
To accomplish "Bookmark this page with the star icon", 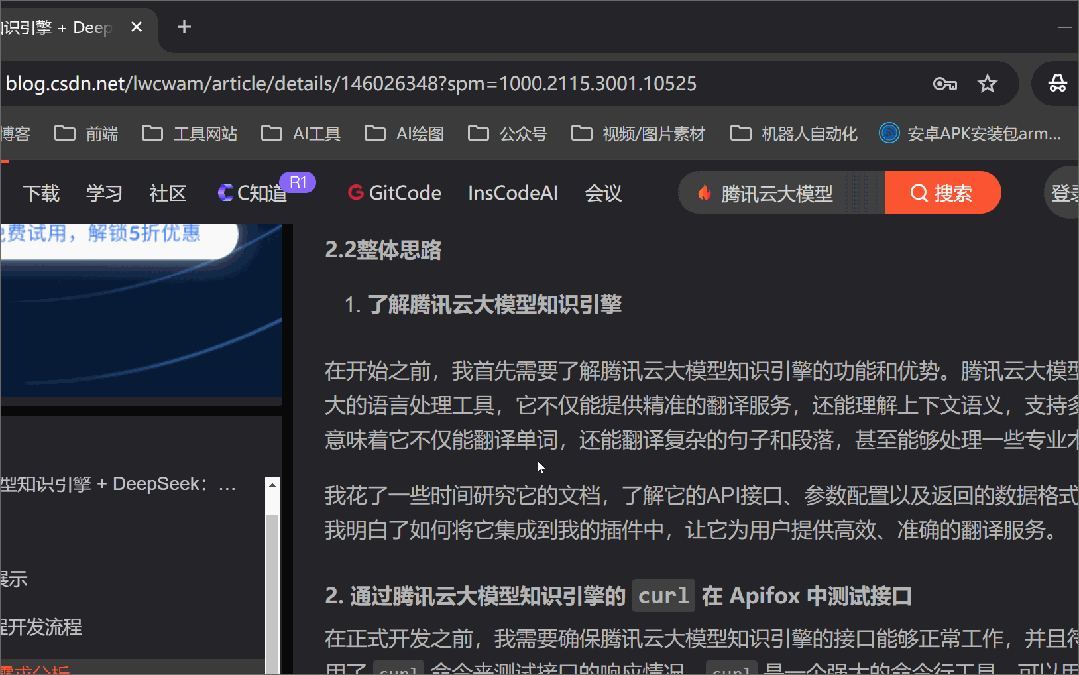I will [987, 84].
